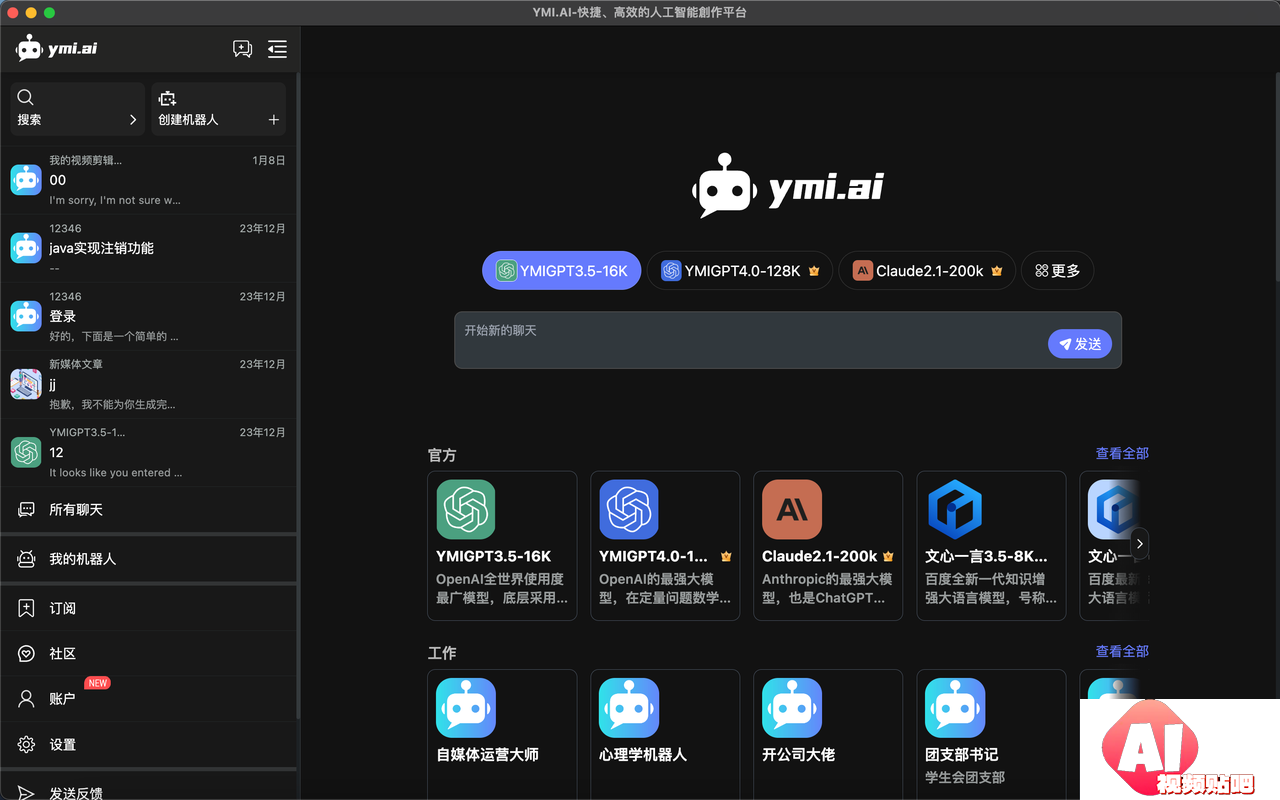1280x800 pixels.
Task: Click the ymi.ai logo in sidebar header
Action: (57, 48)
